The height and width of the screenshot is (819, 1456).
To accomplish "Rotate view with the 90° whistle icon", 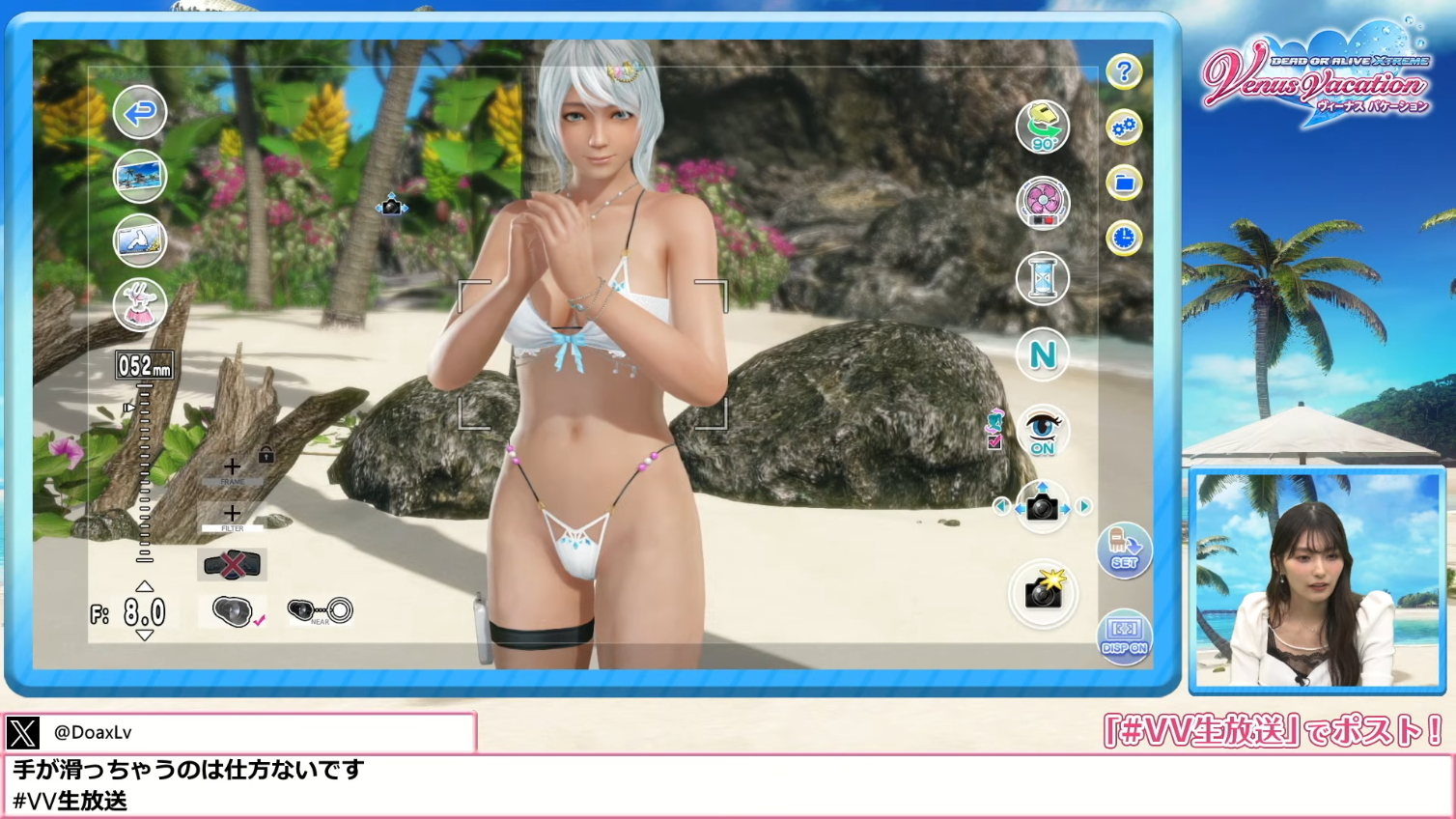I will [1043, 127].
